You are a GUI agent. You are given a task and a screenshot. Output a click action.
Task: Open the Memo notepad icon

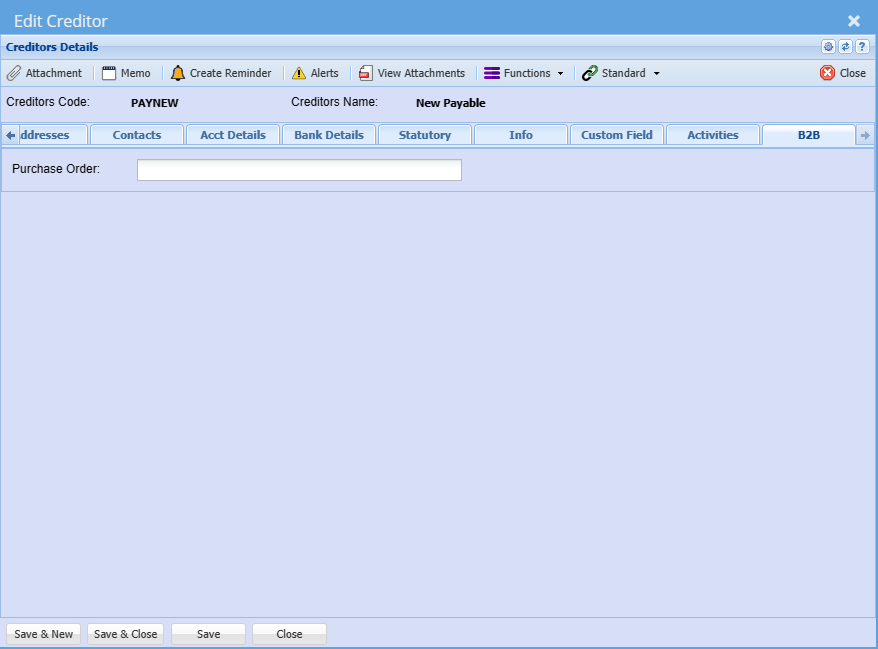coord(109,73)
